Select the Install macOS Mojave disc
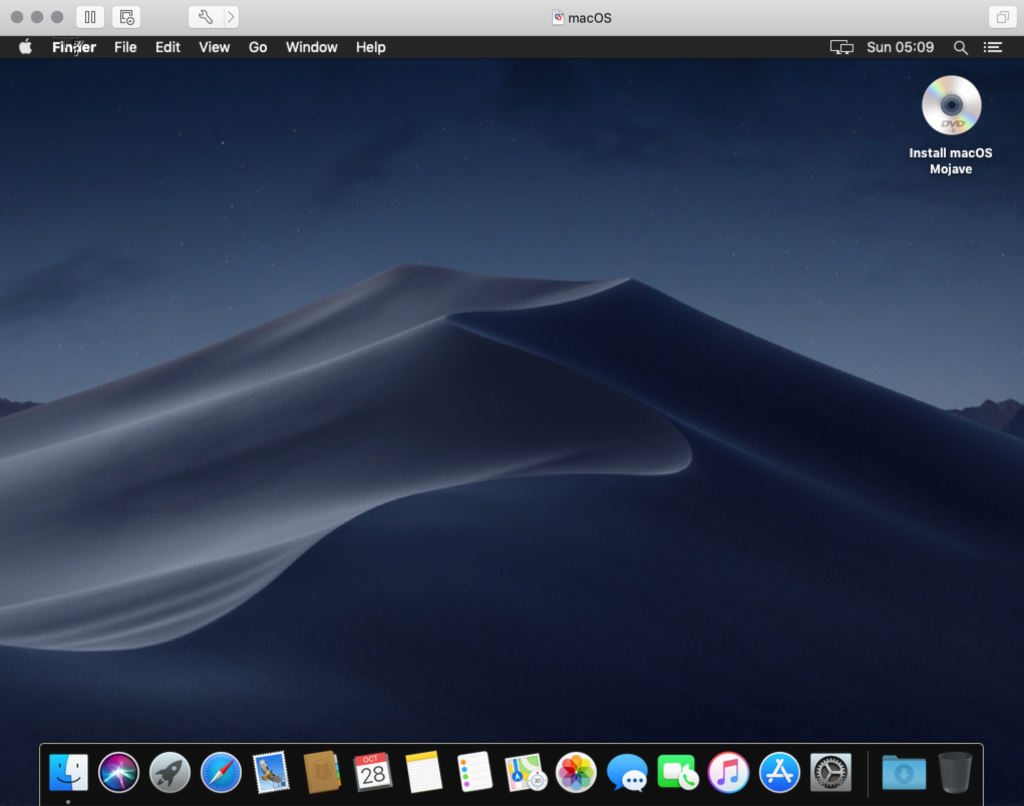 coord(951,106)
